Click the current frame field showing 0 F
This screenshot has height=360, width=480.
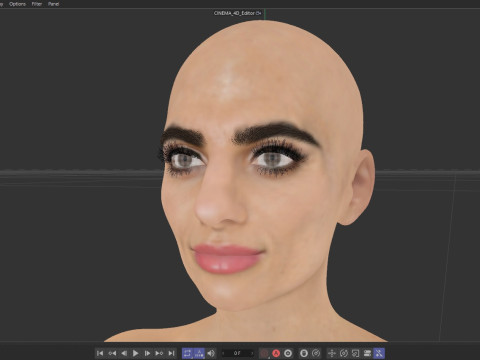click(x=238, y=353)
